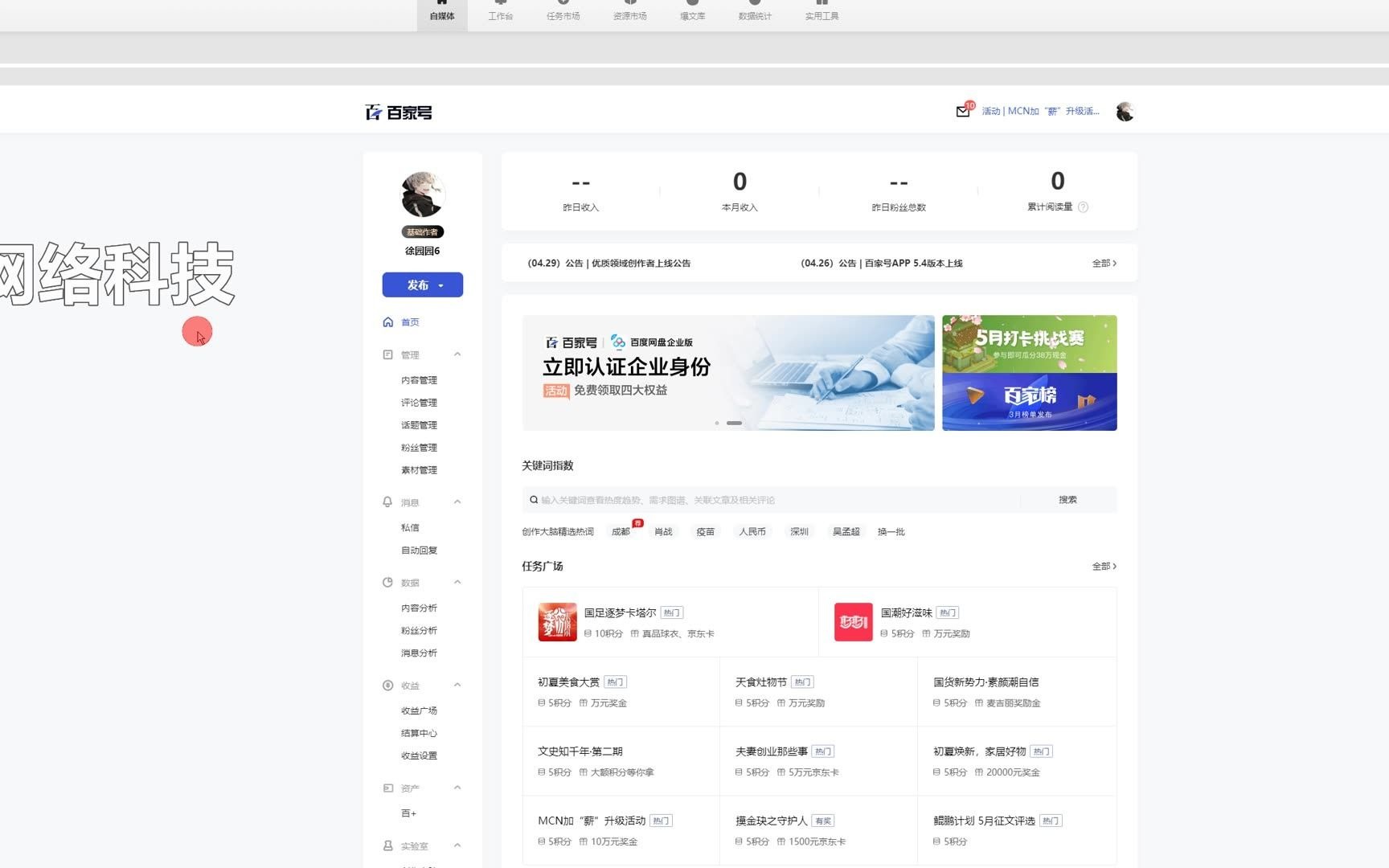Open the mail notification envelope icon

tap(962, 112)
